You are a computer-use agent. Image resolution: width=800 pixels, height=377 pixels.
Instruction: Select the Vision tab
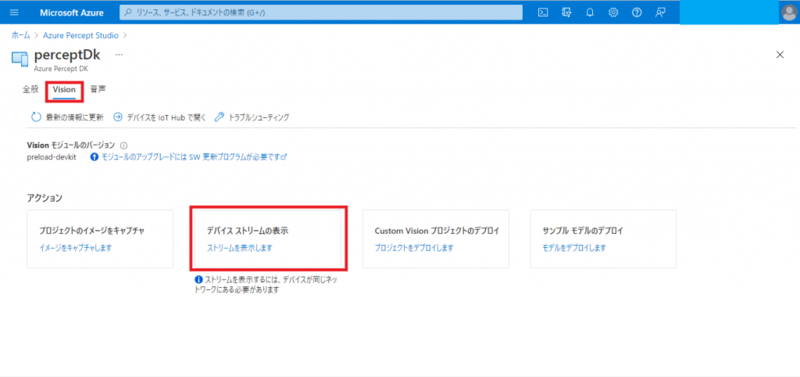(64, 90)
